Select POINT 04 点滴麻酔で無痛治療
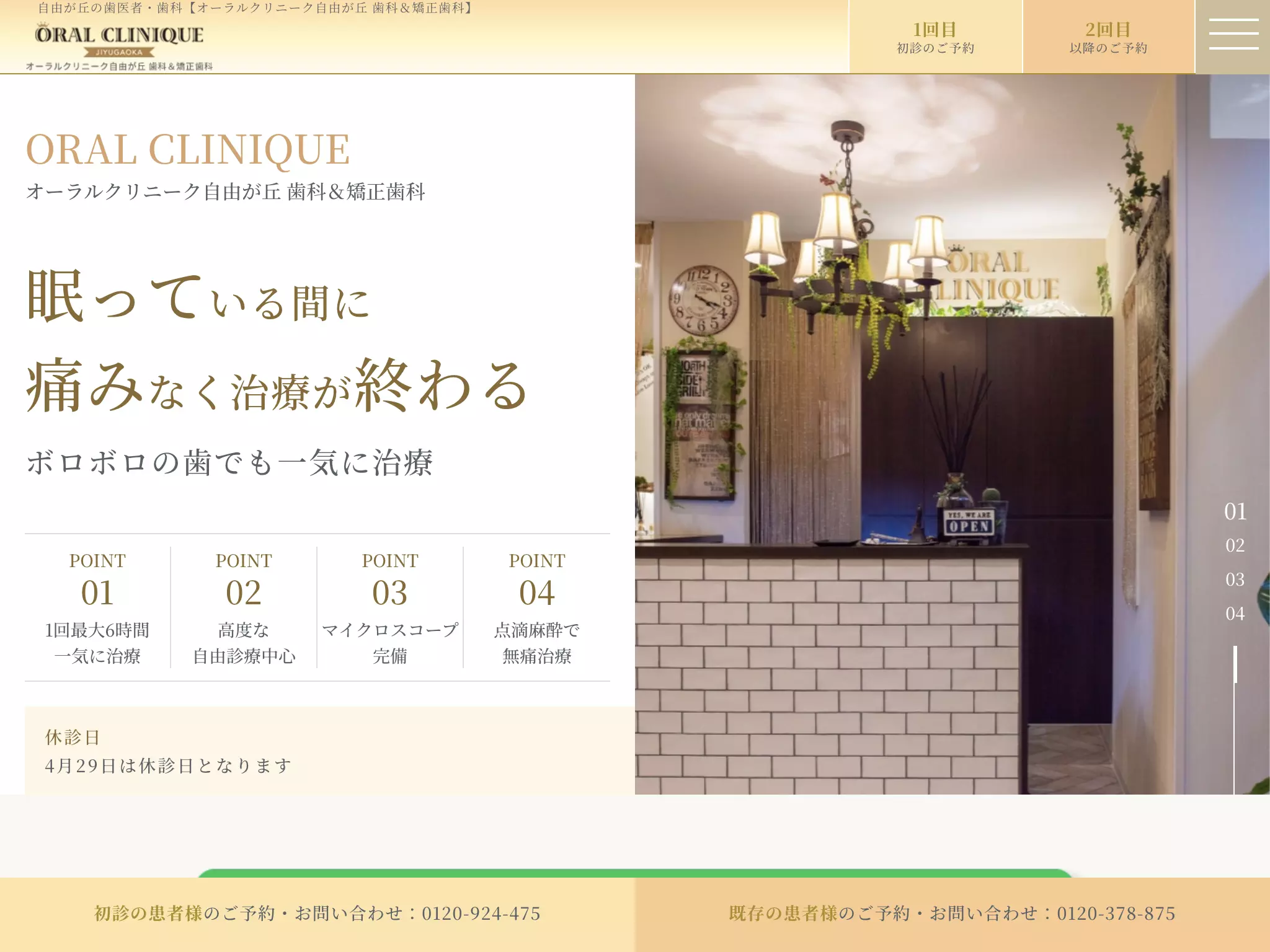 tap(537, 607)
